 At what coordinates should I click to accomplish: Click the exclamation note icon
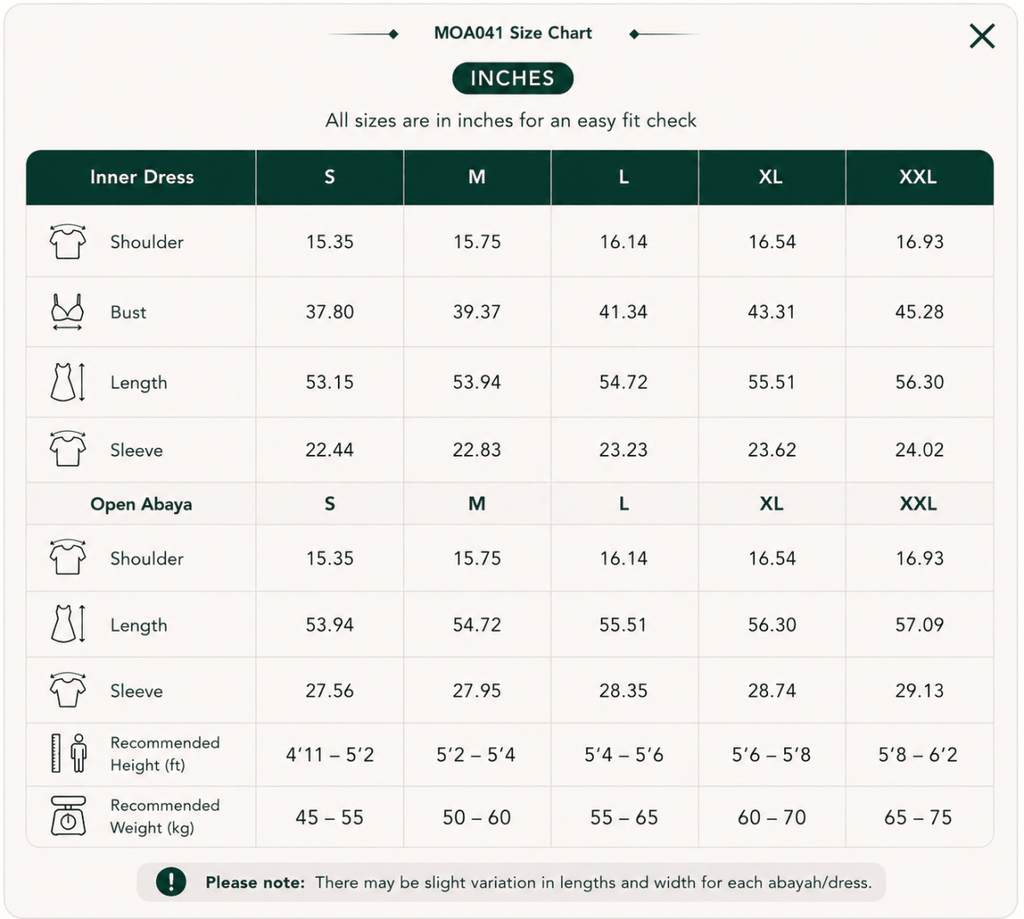tap(171, 882)
